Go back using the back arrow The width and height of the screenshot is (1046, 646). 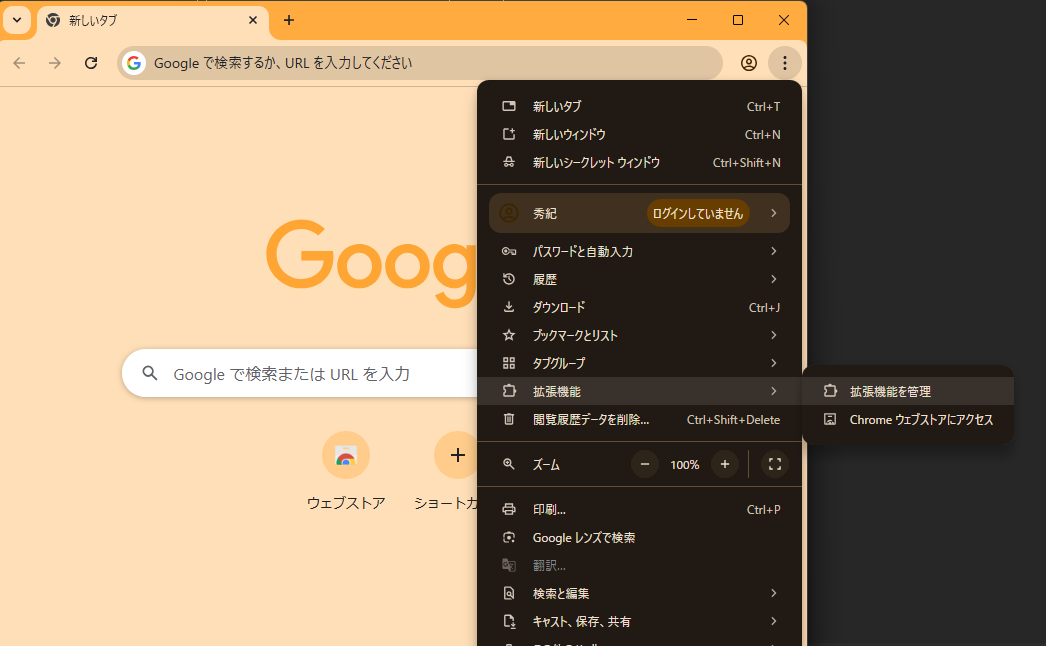[x=18, y=63]
